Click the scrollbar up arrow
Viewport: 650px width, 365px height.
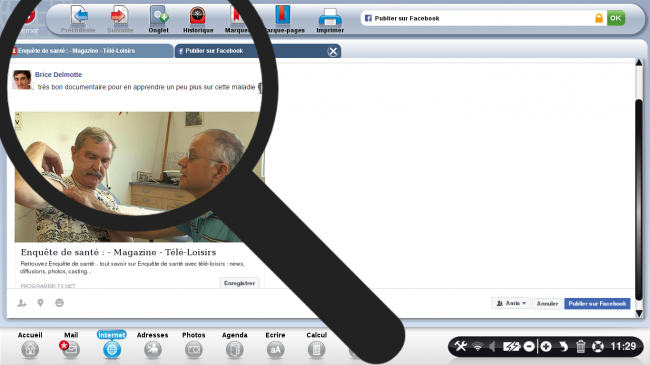(639, 63)
